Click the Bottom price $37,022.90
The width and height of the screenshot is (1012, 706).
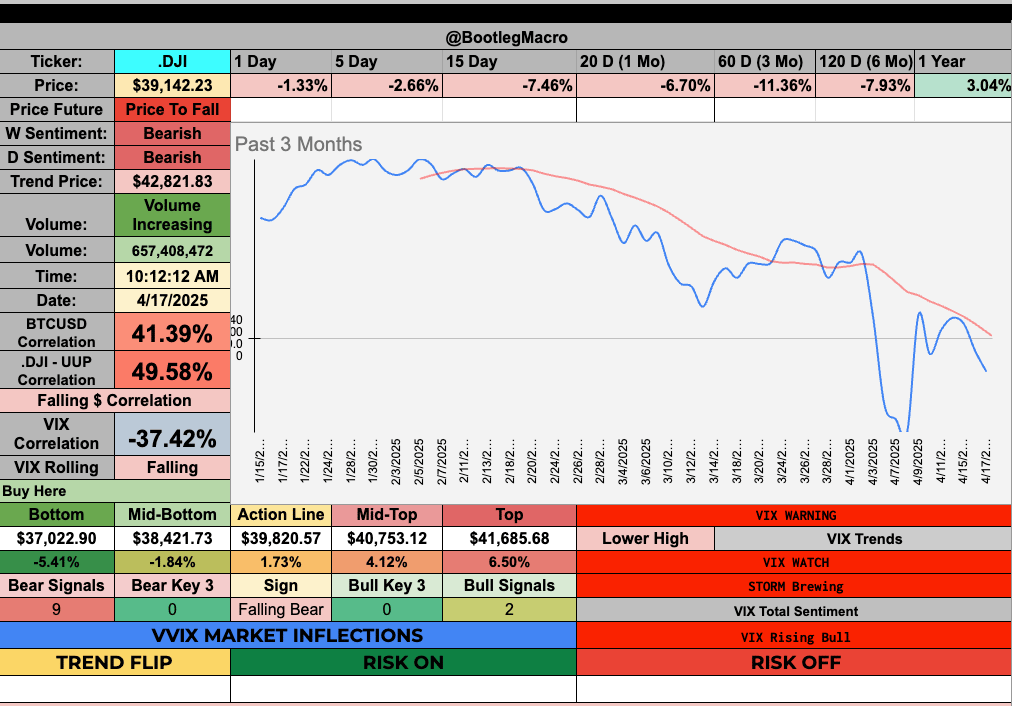pos(57,538)
